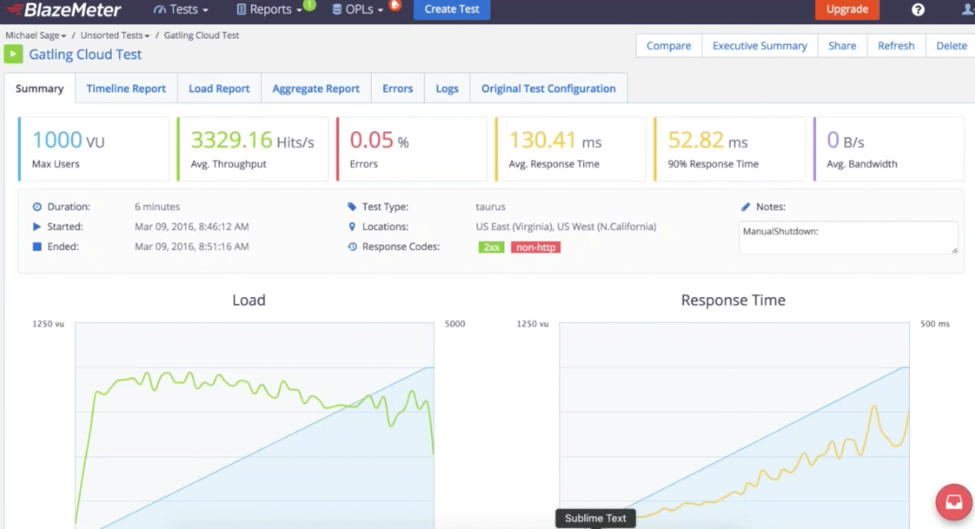This screenshot has height=529, width=975.
Task: Click the green Reports notification badge
Action: pyautogui.click(x=310, y=5)
